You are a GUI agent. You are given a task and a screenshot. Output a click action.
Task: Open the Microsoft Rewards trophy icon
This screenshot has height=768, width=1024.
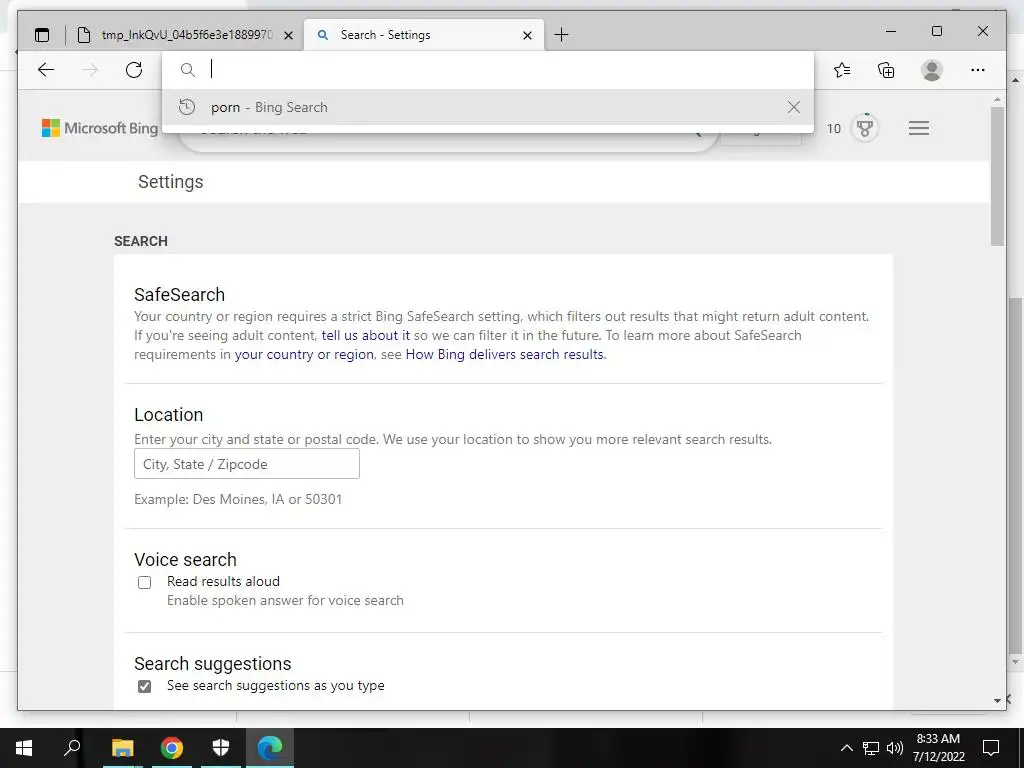point(865,128)
